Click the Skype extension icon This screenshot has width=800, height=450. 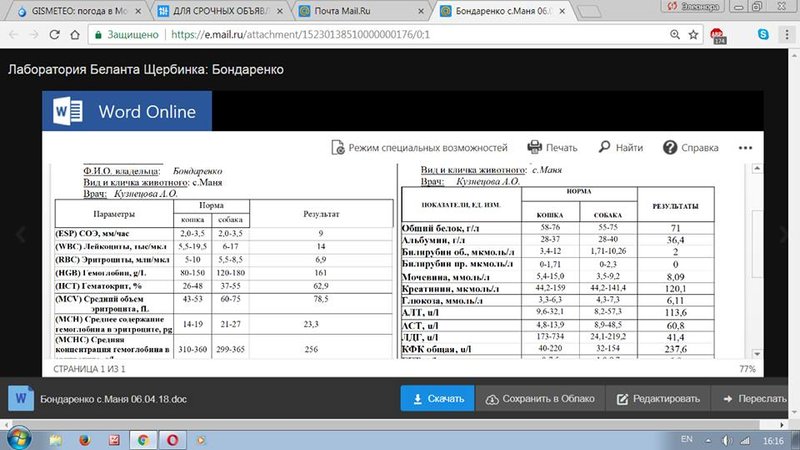tap(763, 34)
